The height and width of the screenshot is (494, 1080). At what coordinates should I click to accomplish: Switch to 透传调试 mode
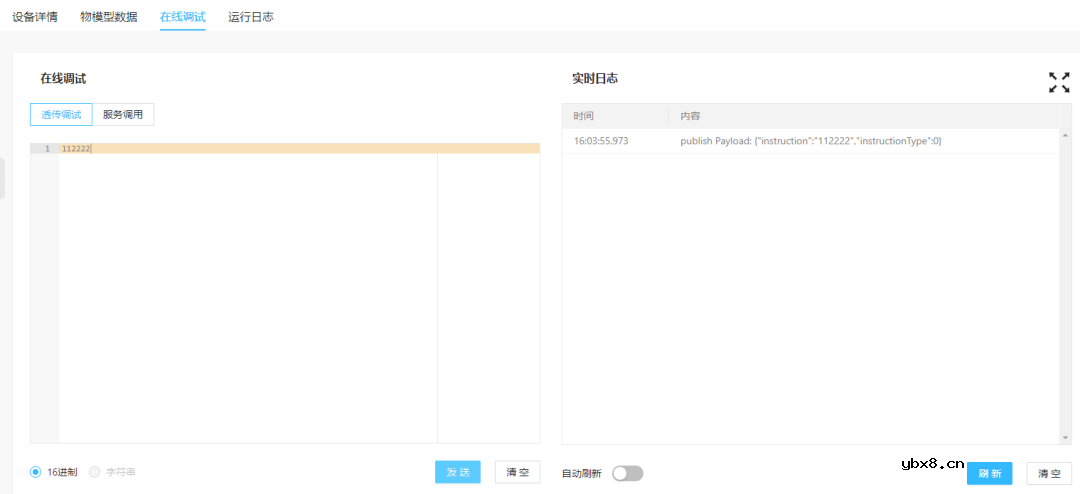coord(61,114)
